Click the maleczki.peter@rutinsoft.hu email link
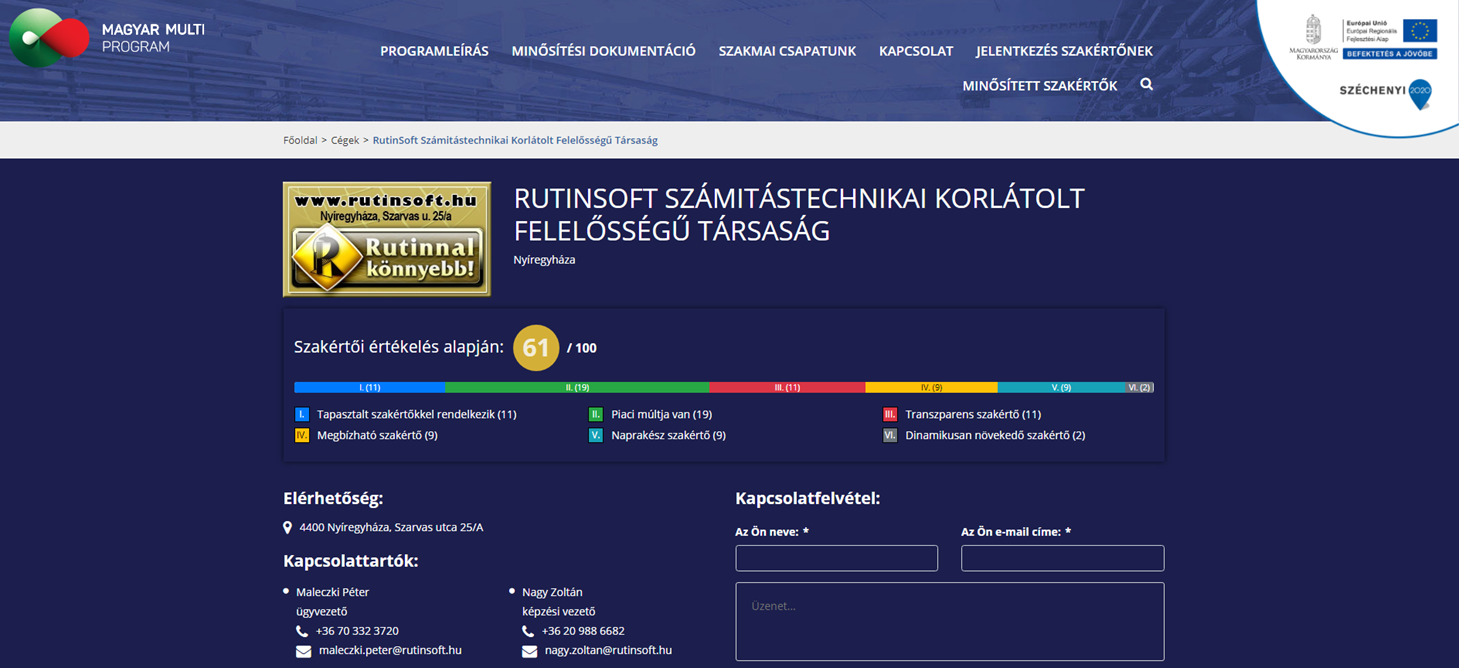1459x668 pixels. (390, 650)
